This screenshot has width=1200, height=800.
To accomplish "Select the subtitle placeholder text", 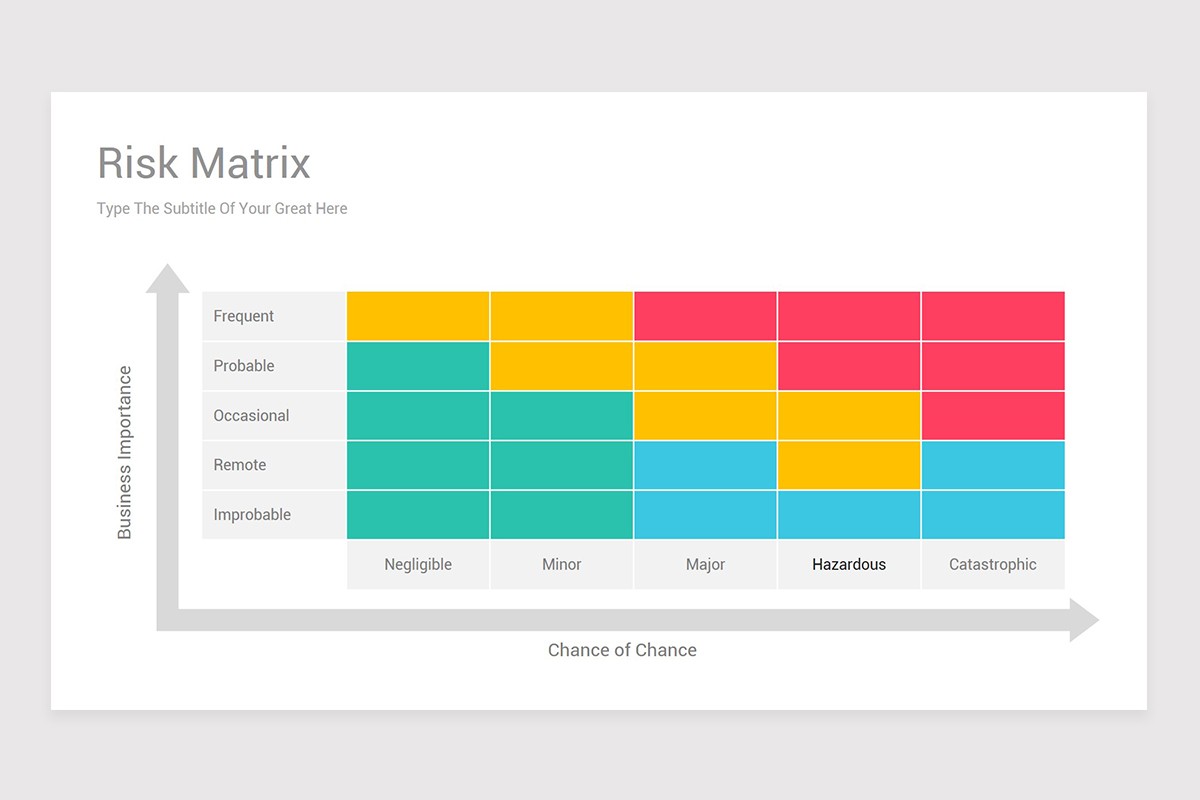I will coord(221,208).
